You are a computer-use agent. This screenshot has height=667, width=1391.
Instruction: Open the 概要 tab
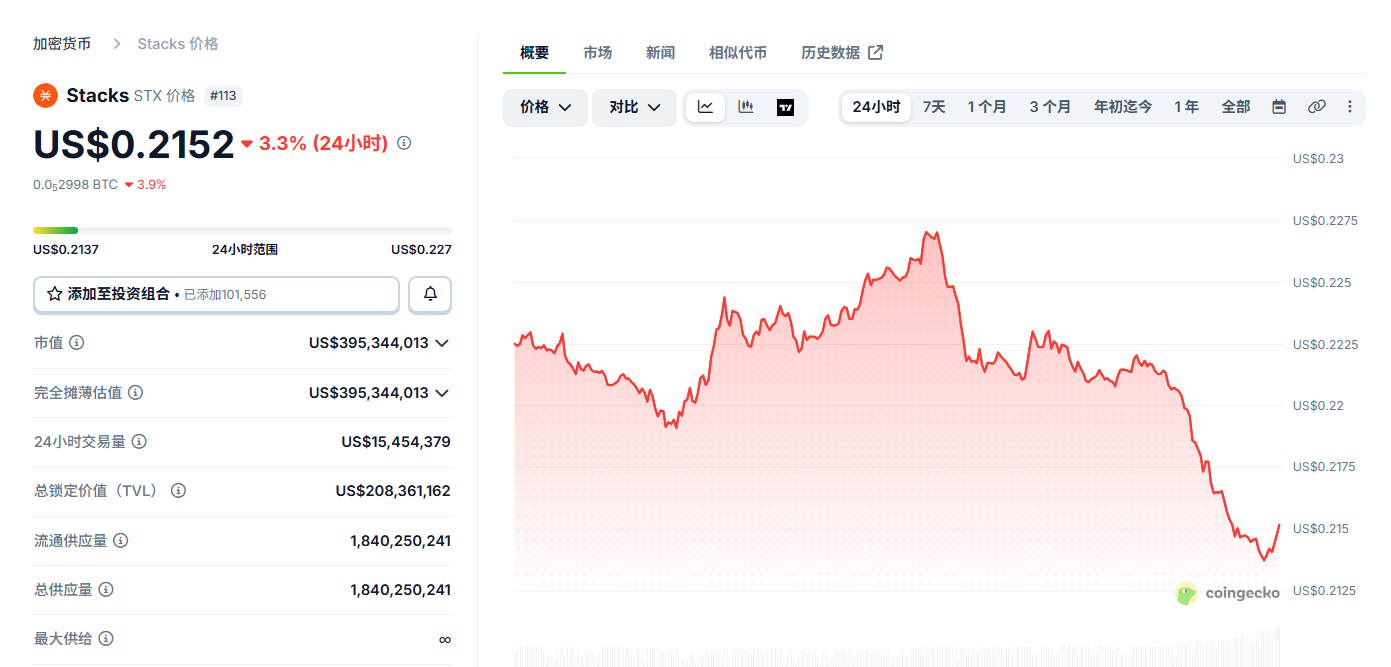click(535, 53)
